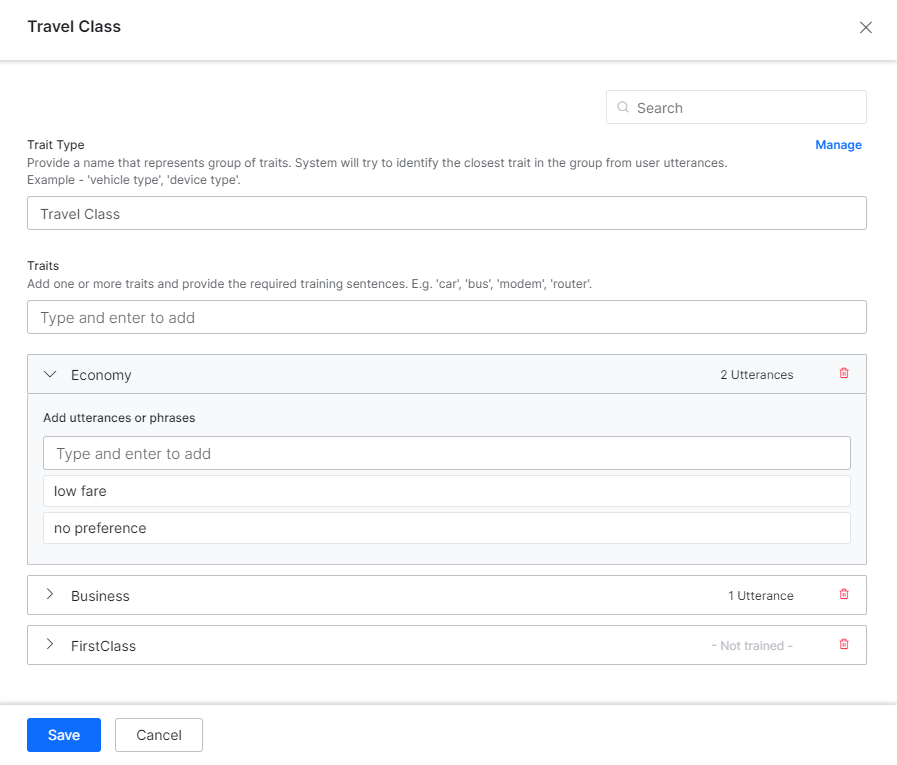The image size is (897, 765).
Task: Expand the FirstClass trait
Action: pos(50,645)
